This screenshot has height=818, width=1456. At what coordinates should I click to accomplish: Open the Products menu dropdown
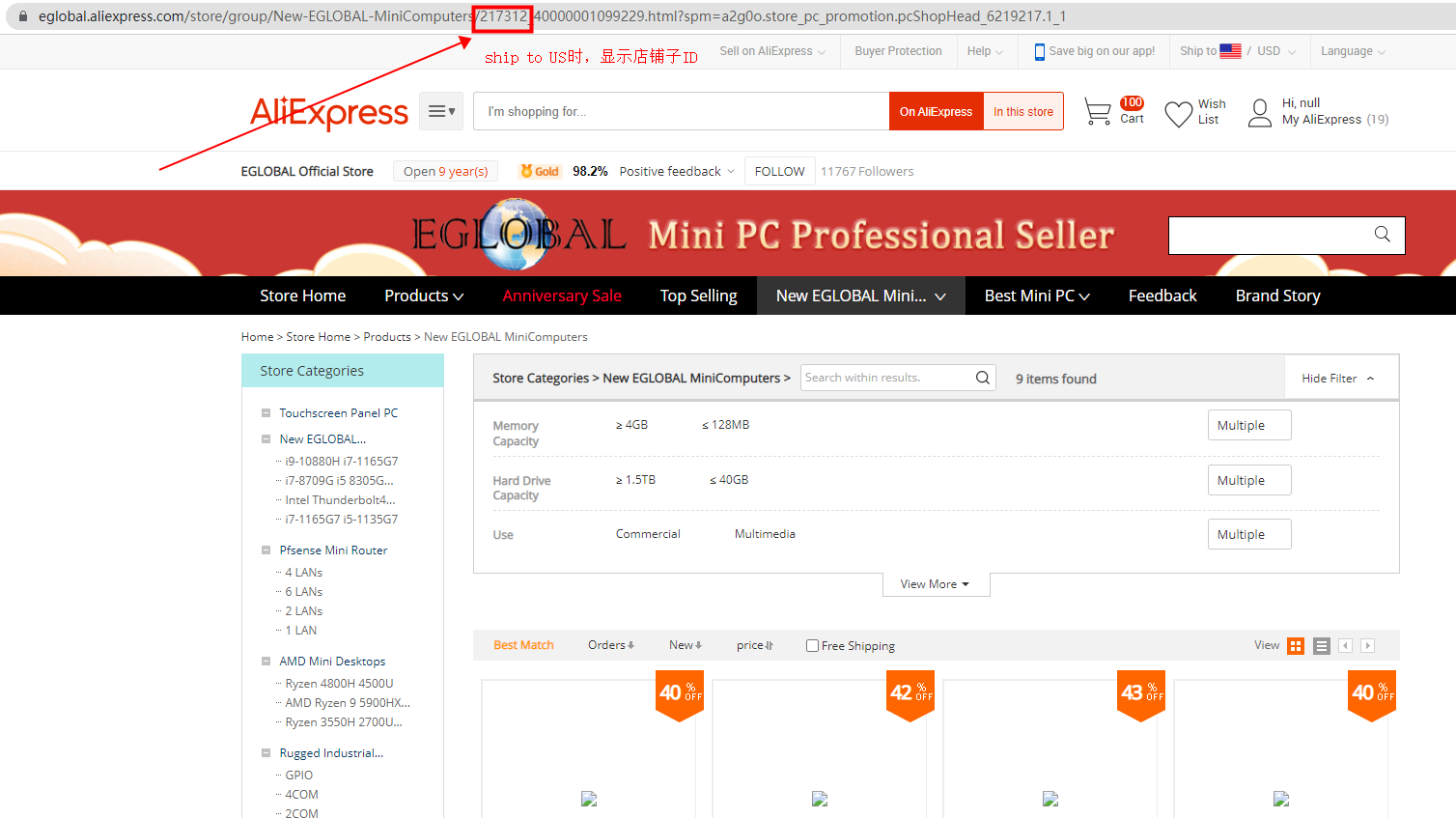(424, 296)
